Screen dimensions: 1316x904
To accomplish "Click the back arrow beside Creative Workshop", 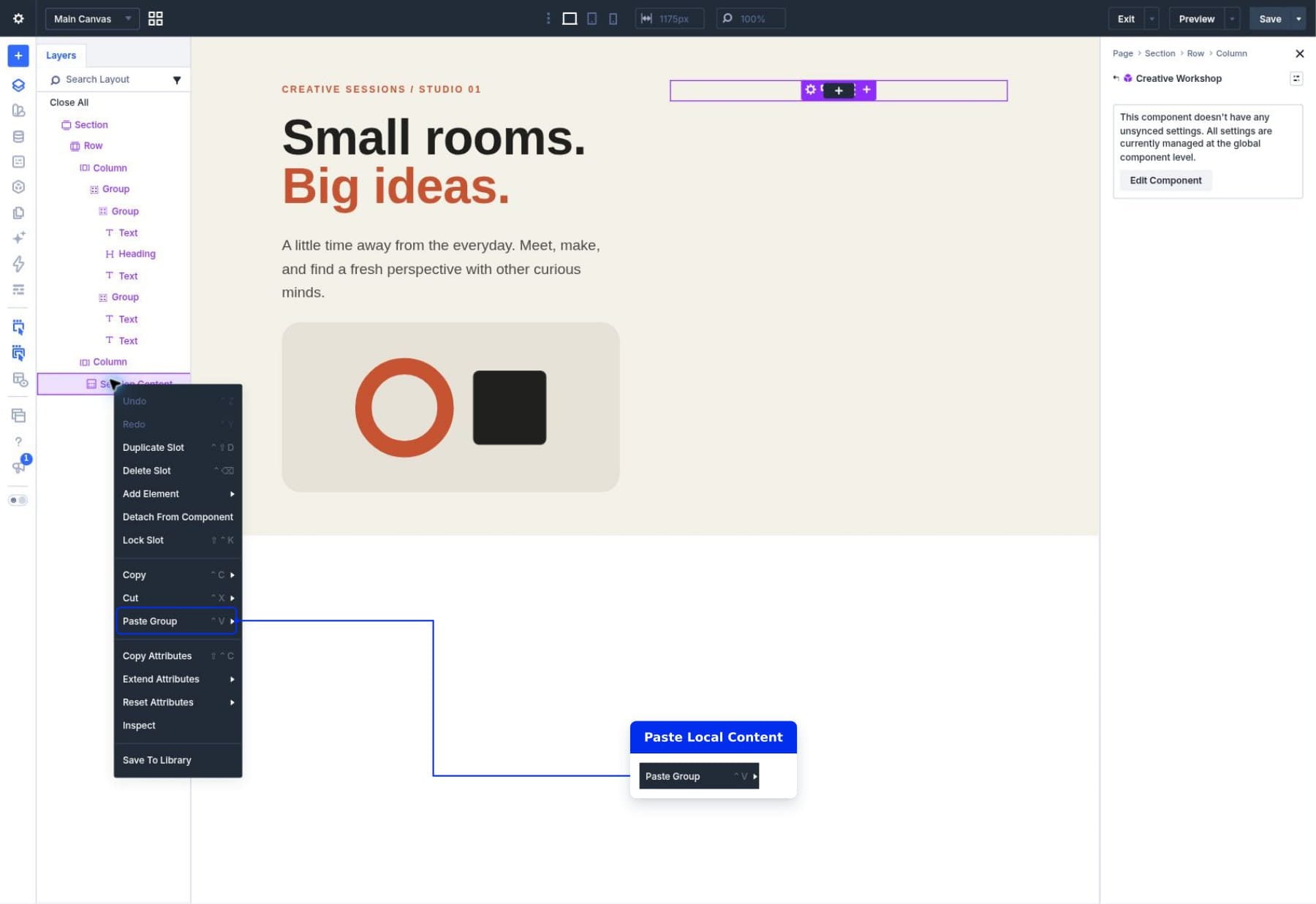I will pyautogui.click(x=1116, y=78).
